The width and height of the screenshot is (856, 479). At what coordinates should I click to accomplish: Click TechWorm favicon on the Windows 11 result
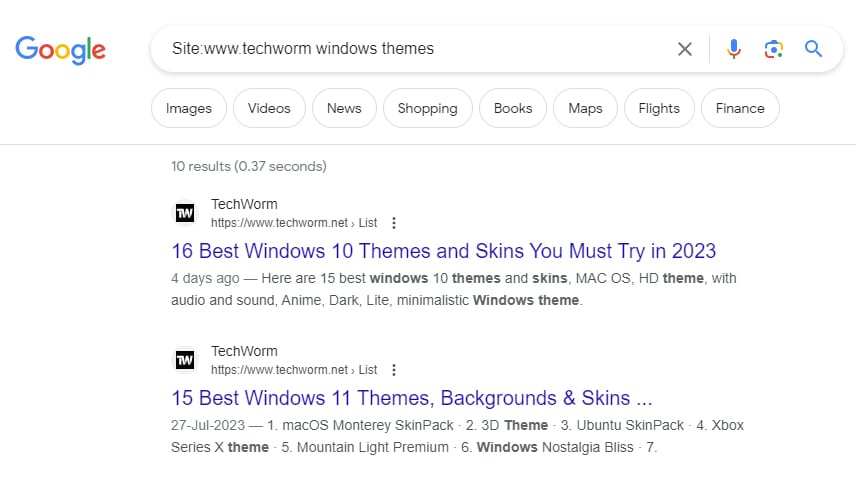pos(185,360)
